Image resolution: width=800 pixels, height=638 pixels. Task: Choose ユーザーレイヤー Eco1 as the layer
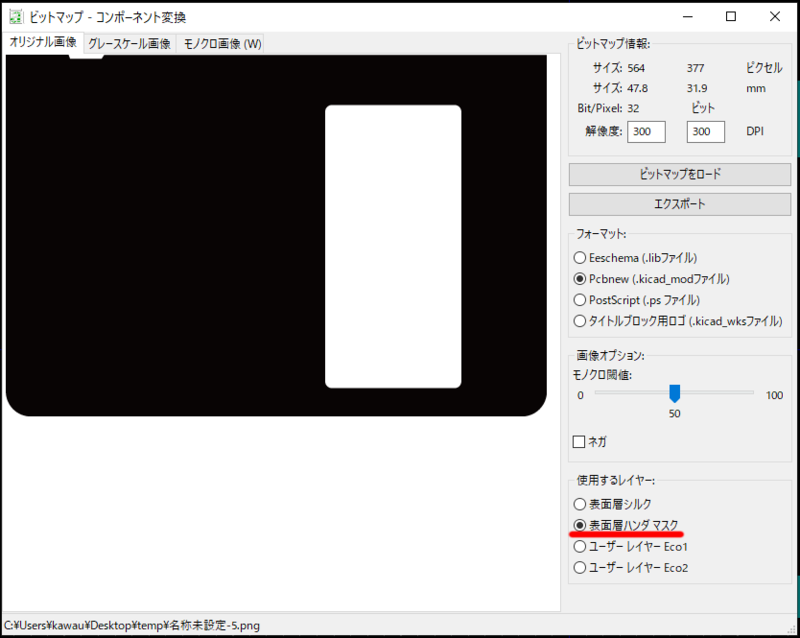point(581,546)
